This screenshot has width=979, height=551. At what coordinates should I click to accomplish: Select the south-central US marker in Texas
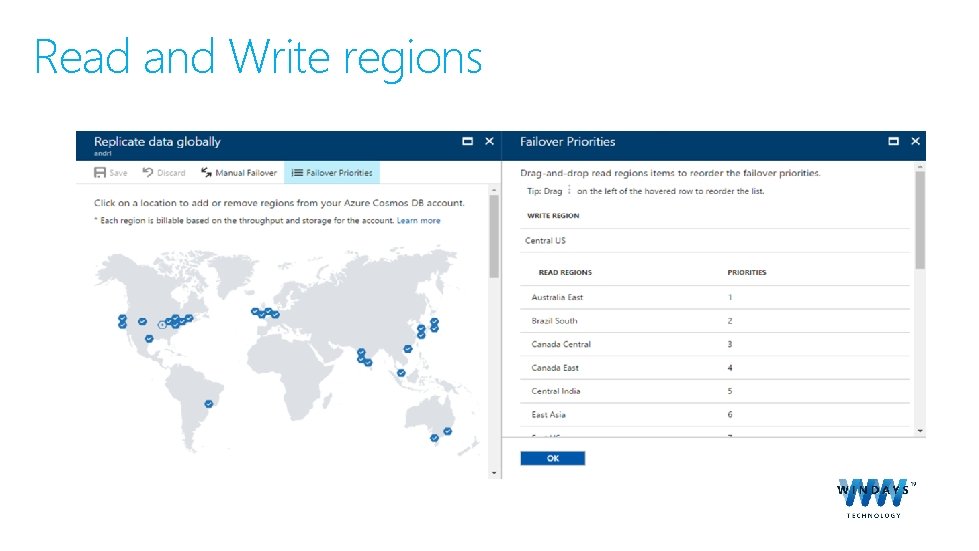click(149, 339)
